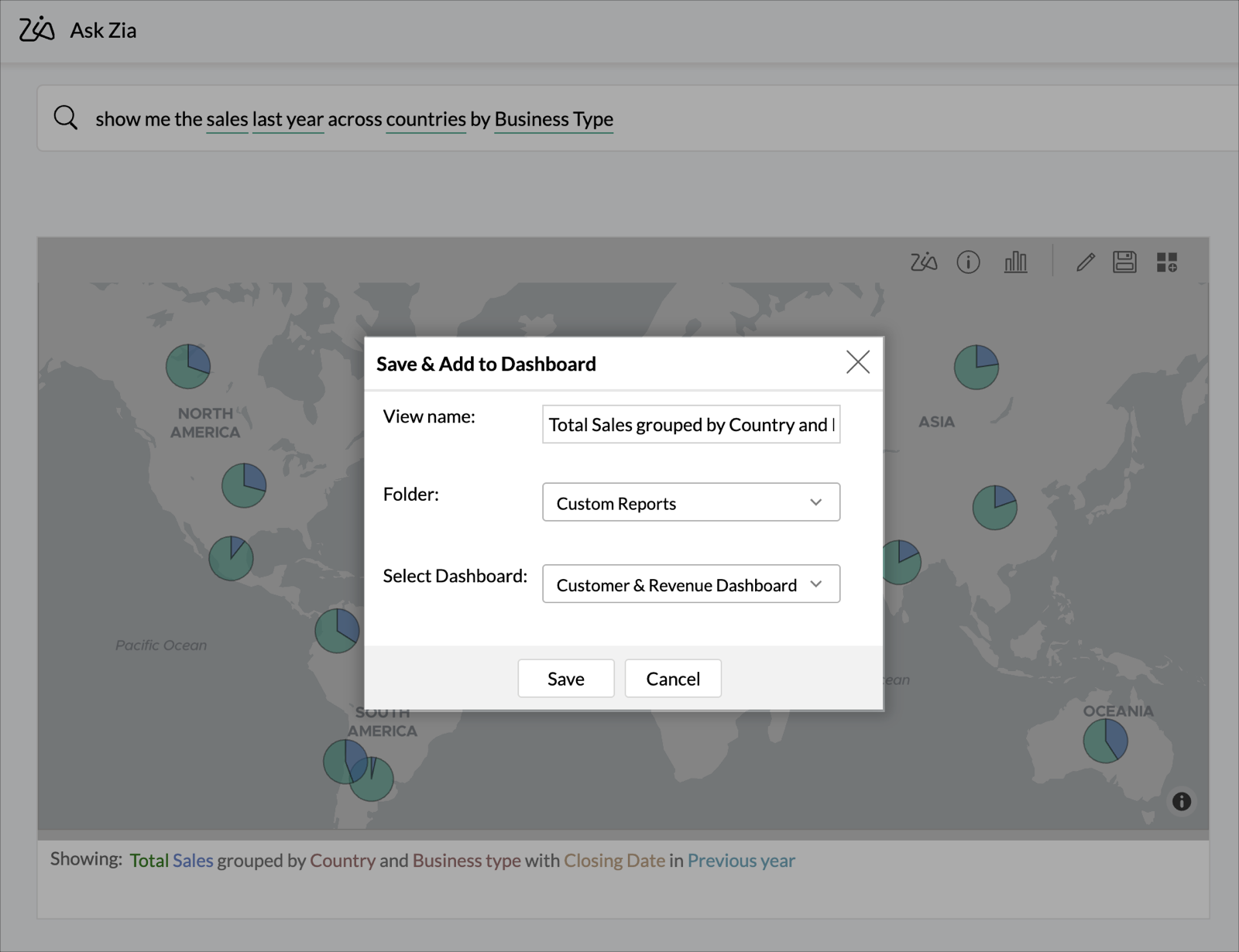
Task: Click pie chart directly below NORTH AMERICA label
Action: point(244,485)
